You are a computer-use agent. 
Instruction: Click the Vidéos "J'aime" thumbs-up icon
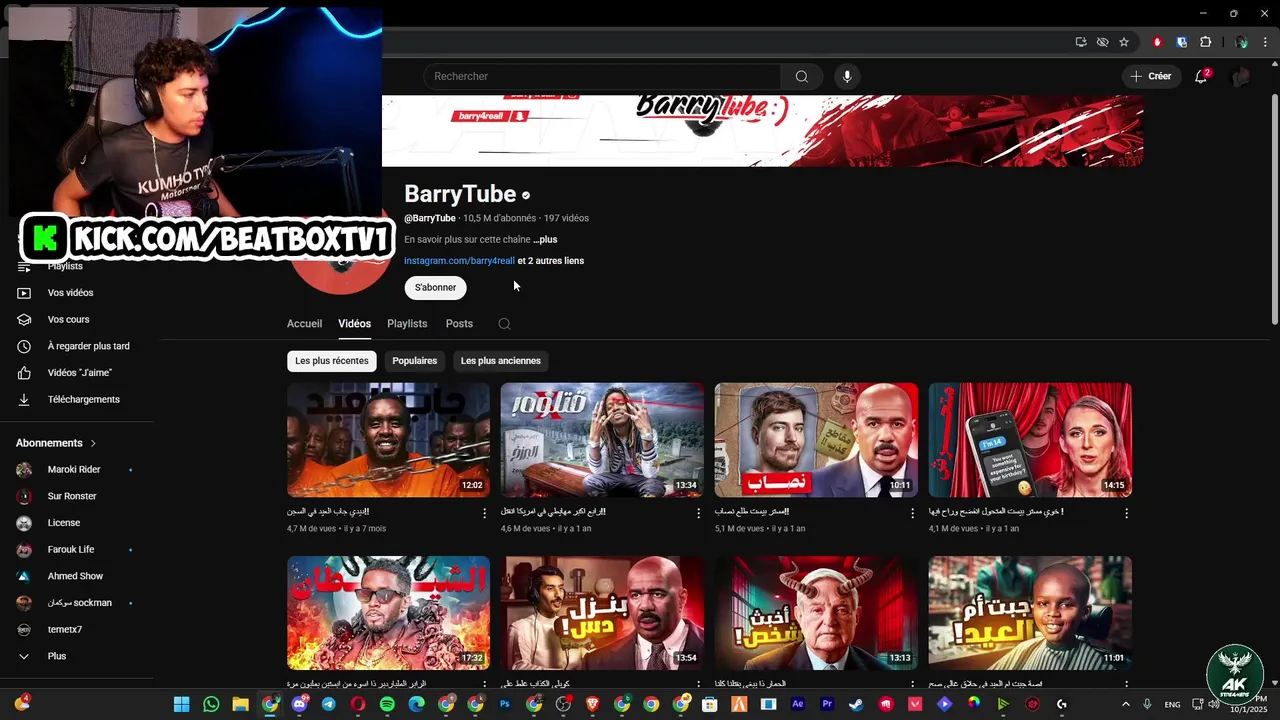(x=24, y=373)
